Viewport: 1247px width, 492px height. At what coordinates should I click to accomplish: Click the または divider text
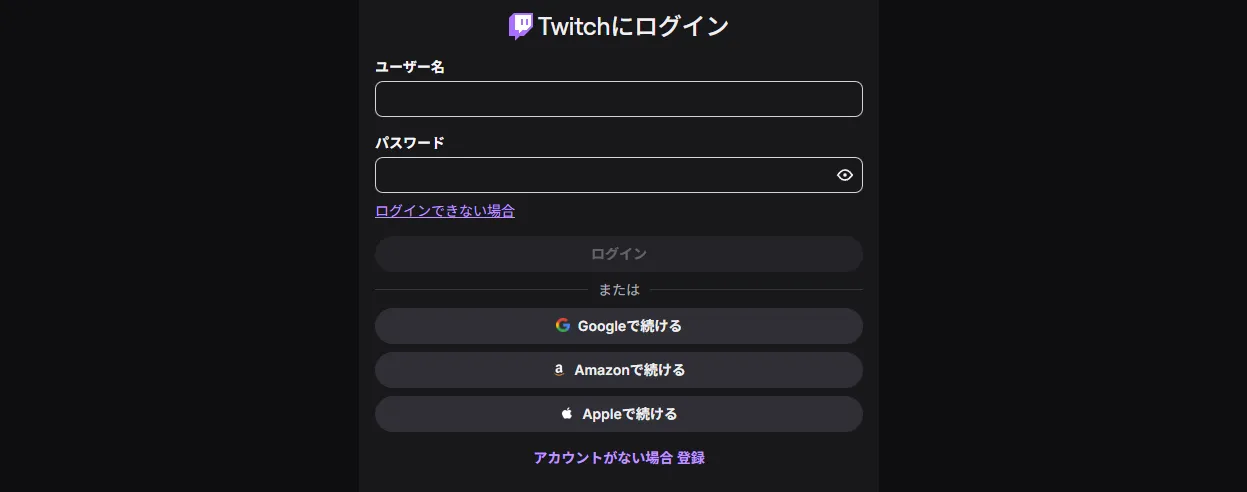619,290
